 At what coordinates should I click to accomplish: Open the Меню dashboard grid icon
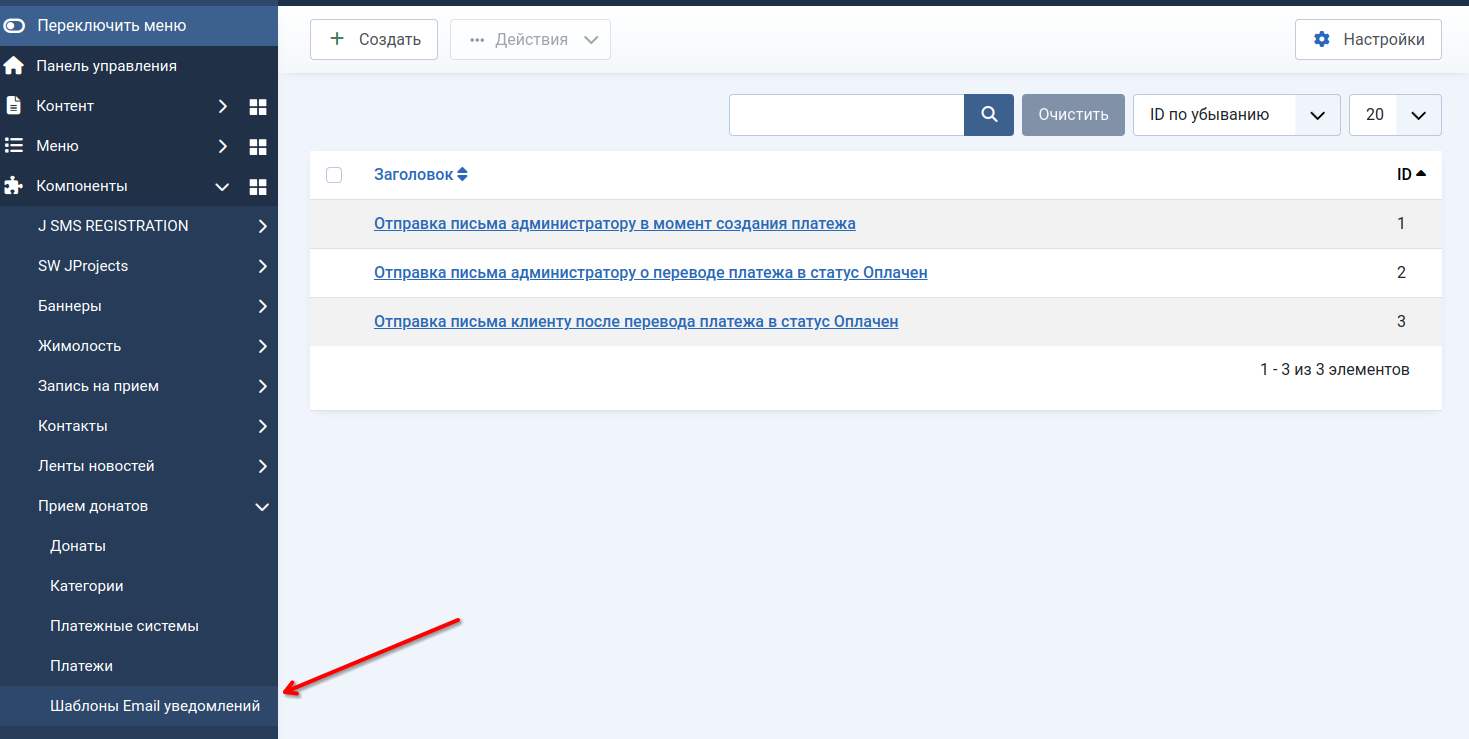(258, 146)
